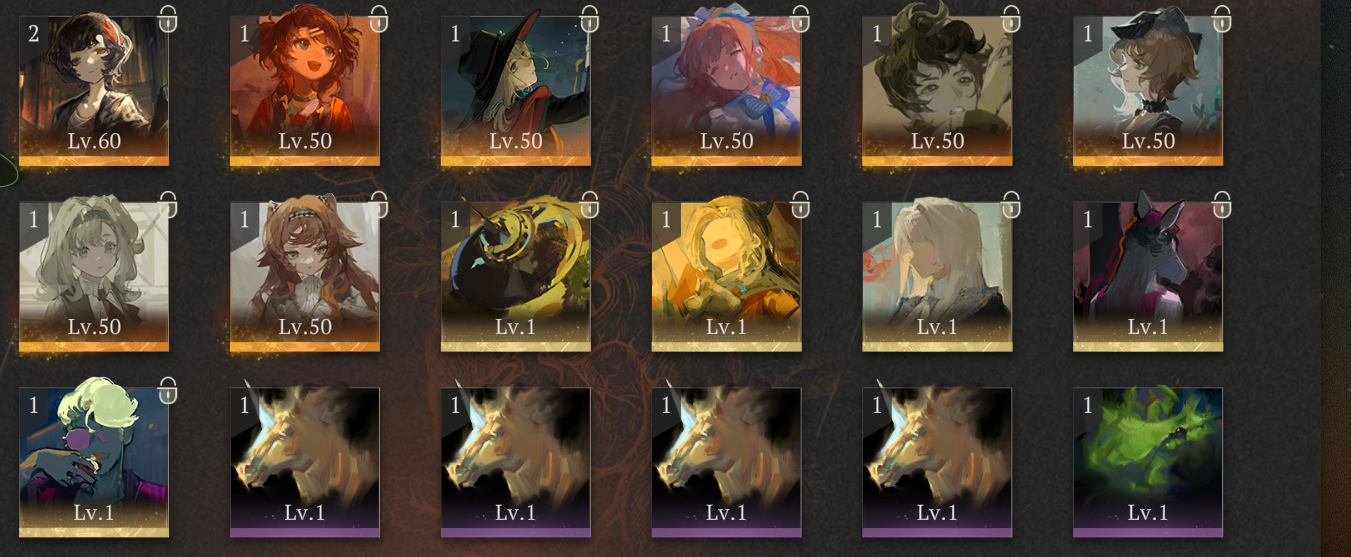Select the leftmost purple unicorn card

click(x=305, y=463)
